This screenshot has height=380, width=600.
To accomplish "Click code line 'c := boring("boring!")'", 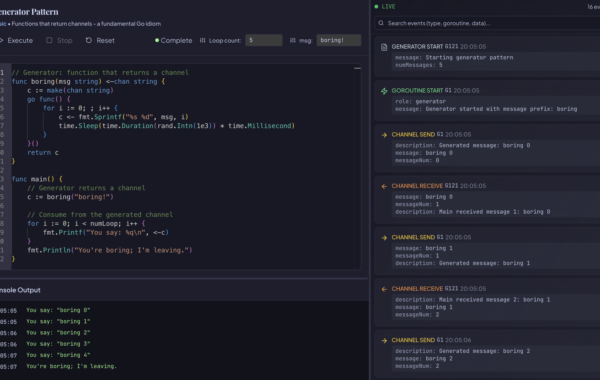I will coord(70,197).
